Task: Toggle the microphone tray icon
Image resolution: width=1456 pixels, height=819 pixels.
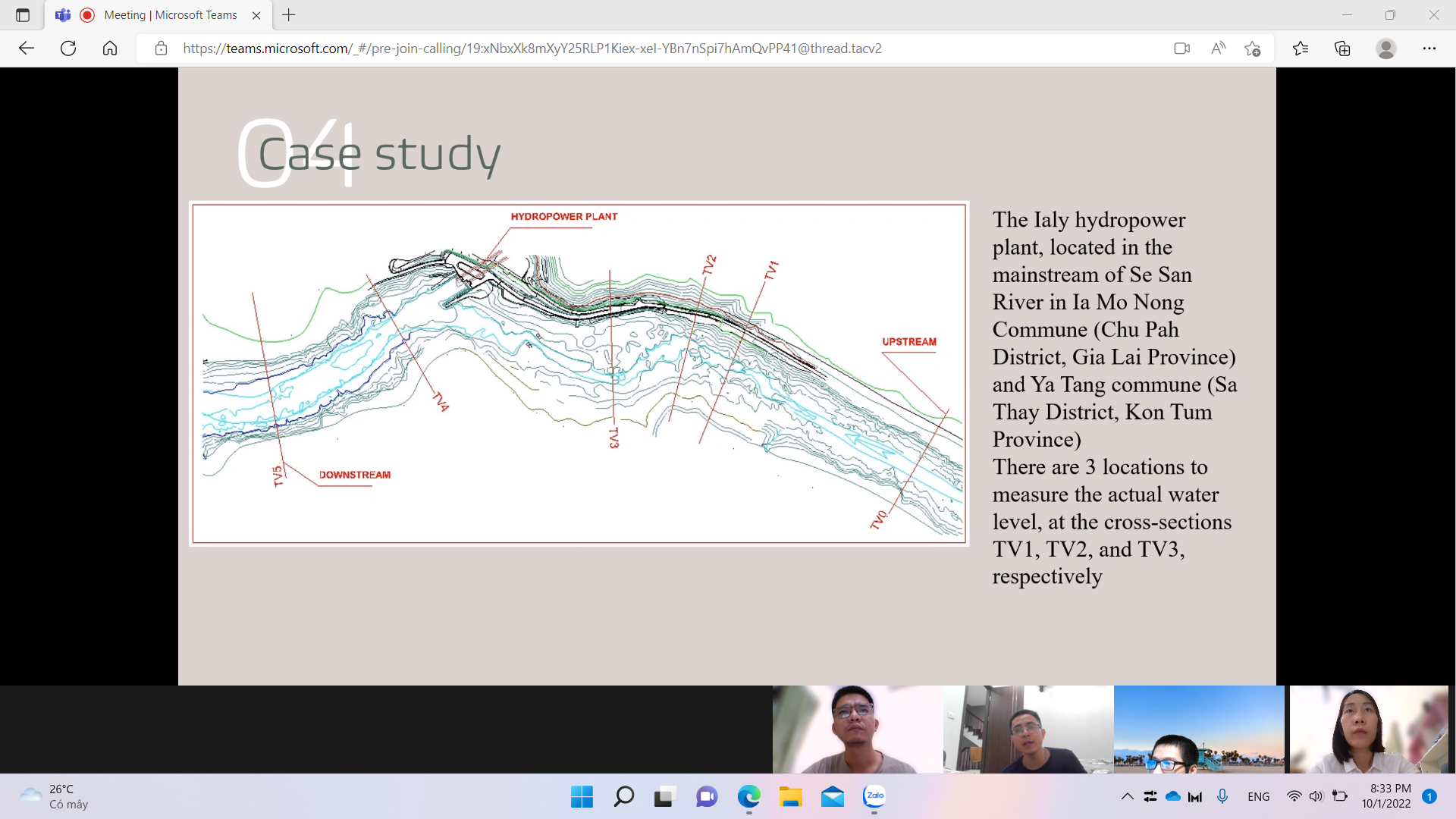Action: point(1222,796)
